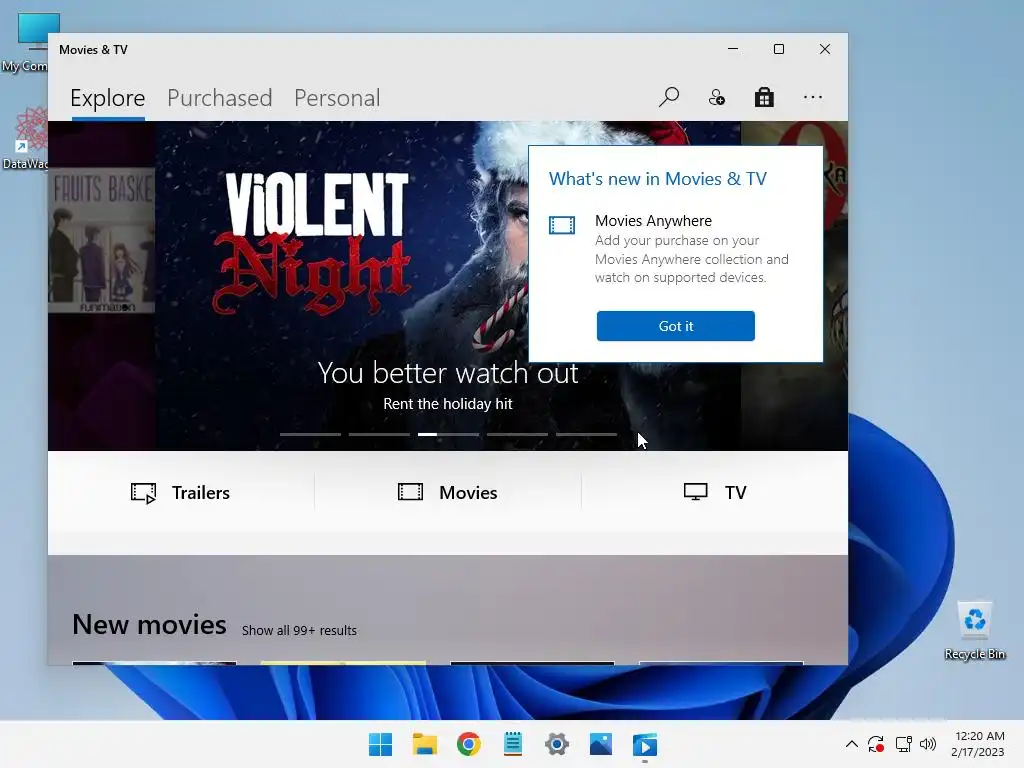Select the Recycle Bin desktop icon
Screen dimensions: 1024x768
(975, 631)
